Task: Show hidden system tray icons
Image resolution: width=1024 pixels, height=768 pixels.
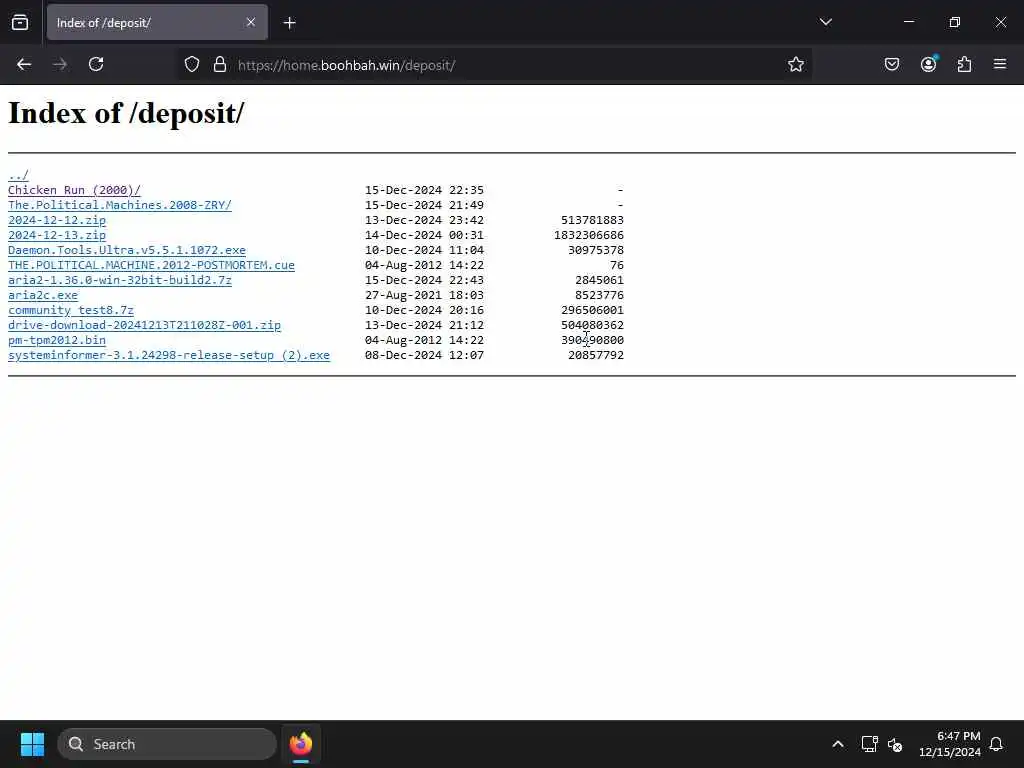Action: (x=838, y=744)
